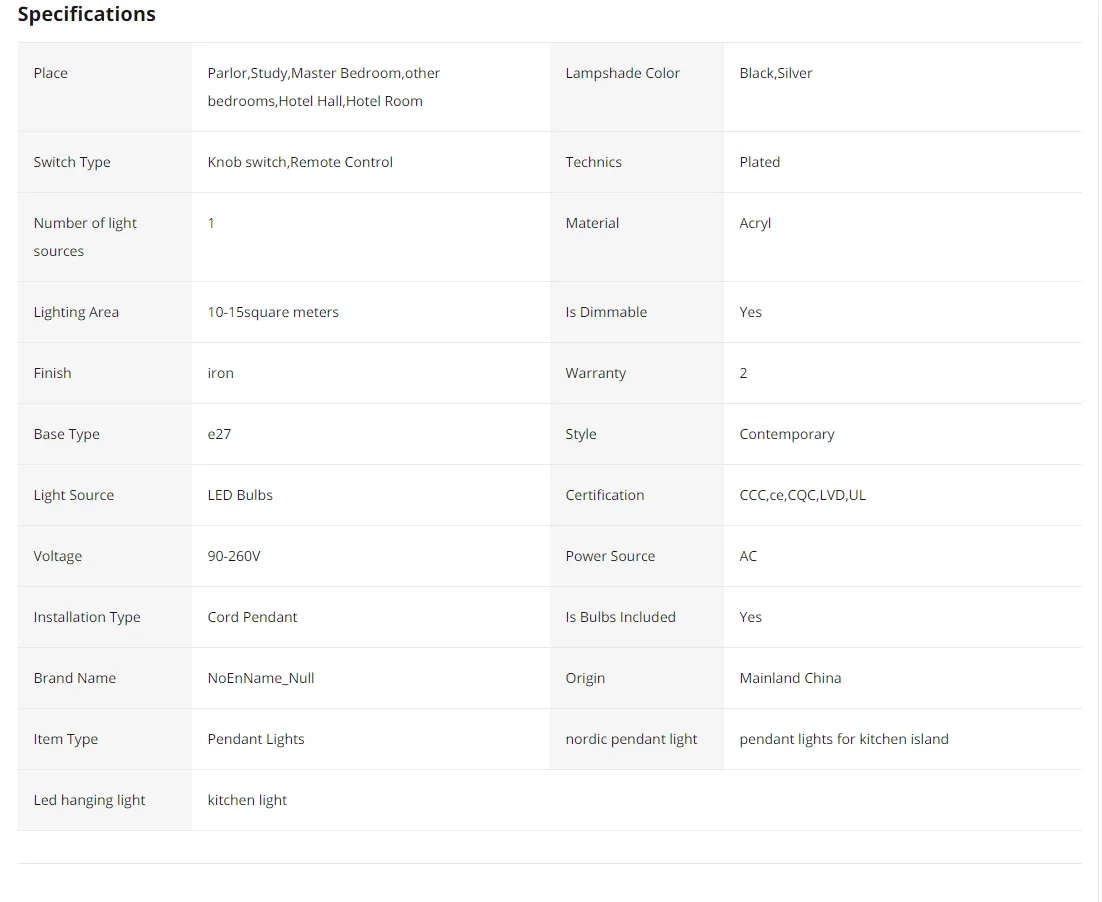Screen dimensions: 1102x902
Task: Click the Plated technics value
Action: 760,162
